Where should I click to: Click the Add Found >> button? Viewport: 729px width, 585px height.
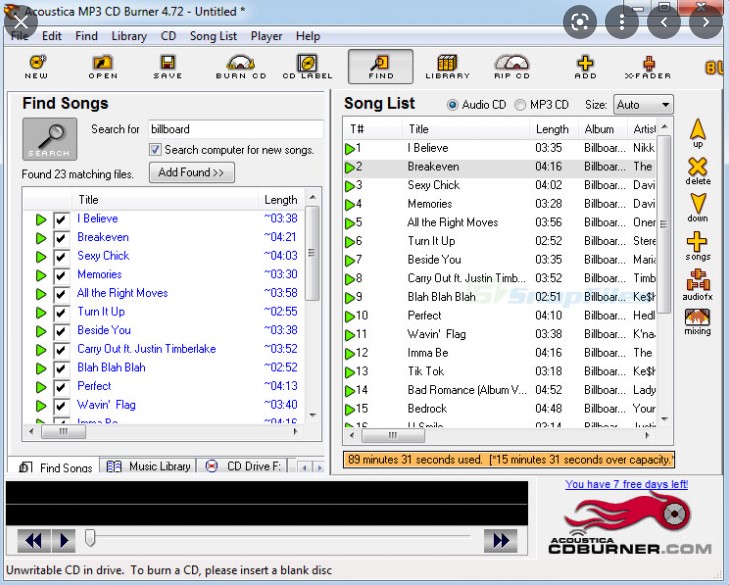pyautogui.click(x=192, y=173)
